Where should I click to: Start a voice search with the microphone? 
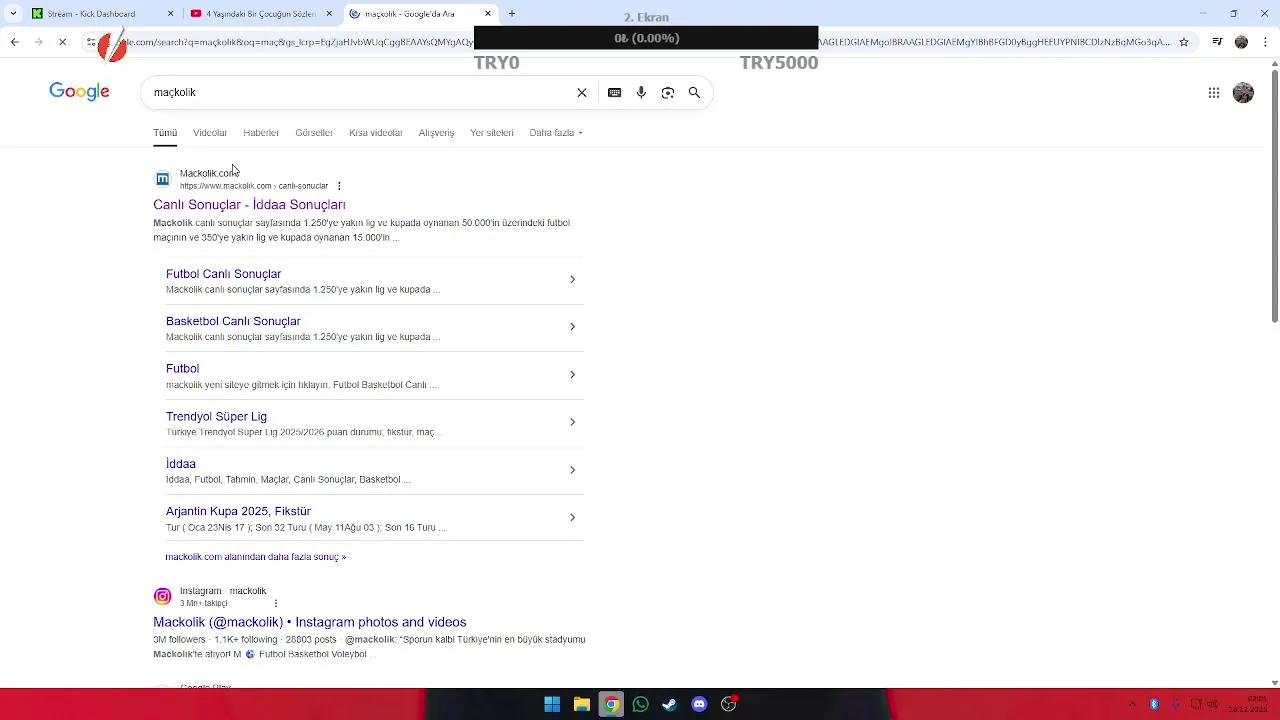coord(641,92)
